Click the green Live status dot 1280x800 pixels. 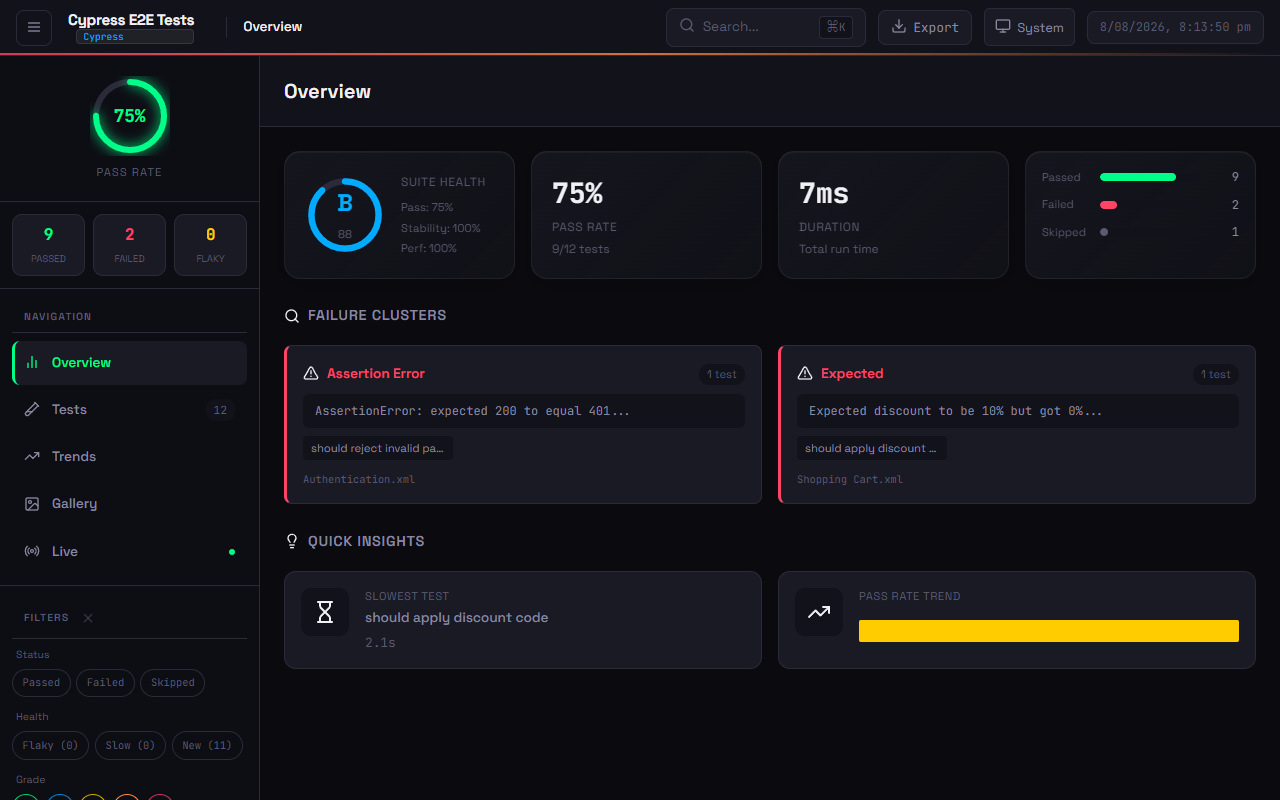tap(232, 552)
